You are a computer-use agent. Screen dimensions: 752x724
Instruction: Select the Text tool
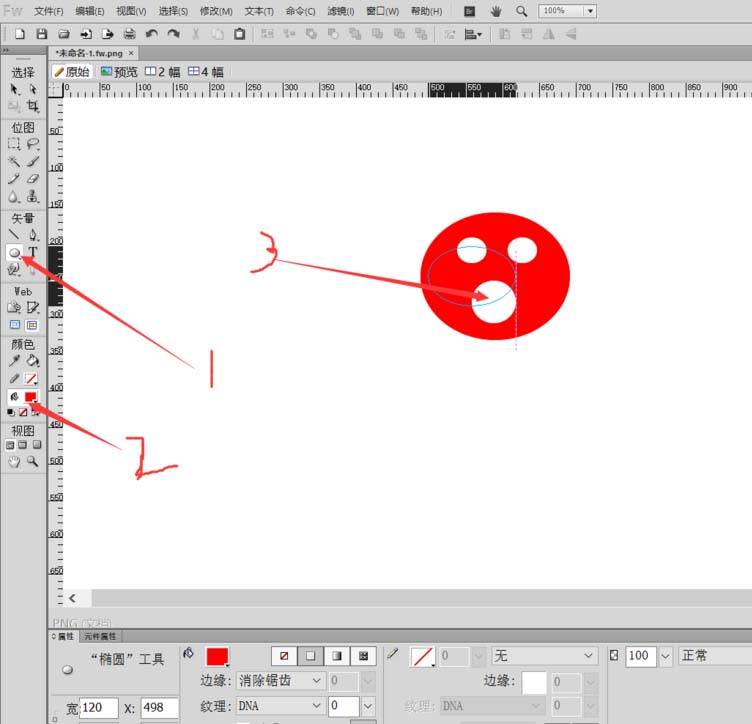click(x=33, y=253)
